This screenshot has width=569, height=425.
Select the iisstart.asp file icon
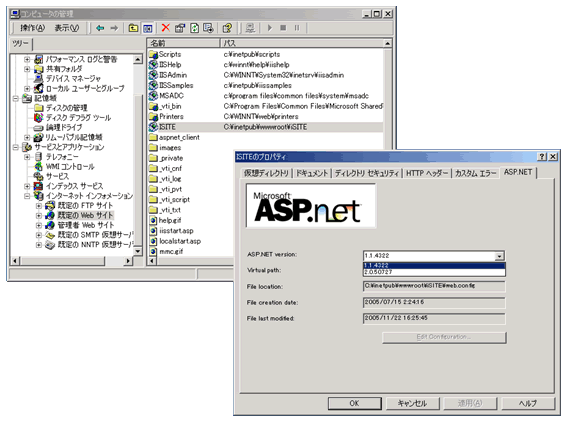(153, 231)
